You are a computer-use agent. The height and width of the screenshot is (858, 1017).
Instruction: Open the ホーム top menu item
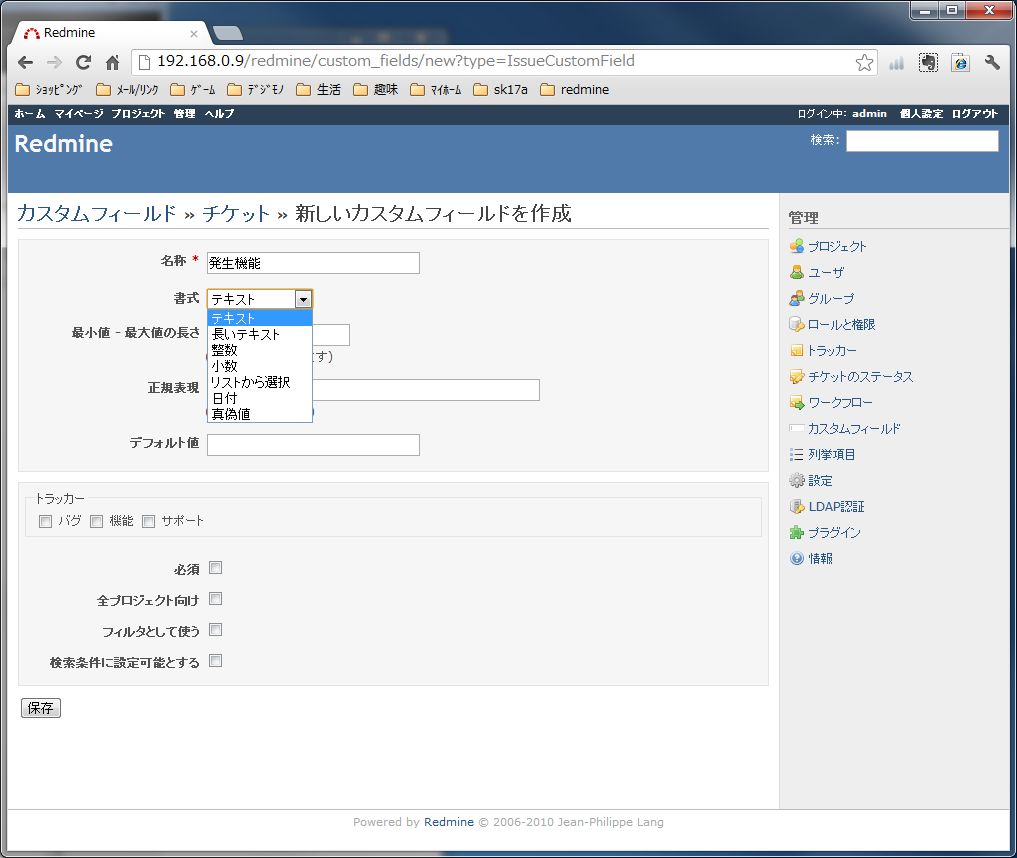[x=30, y=113]
